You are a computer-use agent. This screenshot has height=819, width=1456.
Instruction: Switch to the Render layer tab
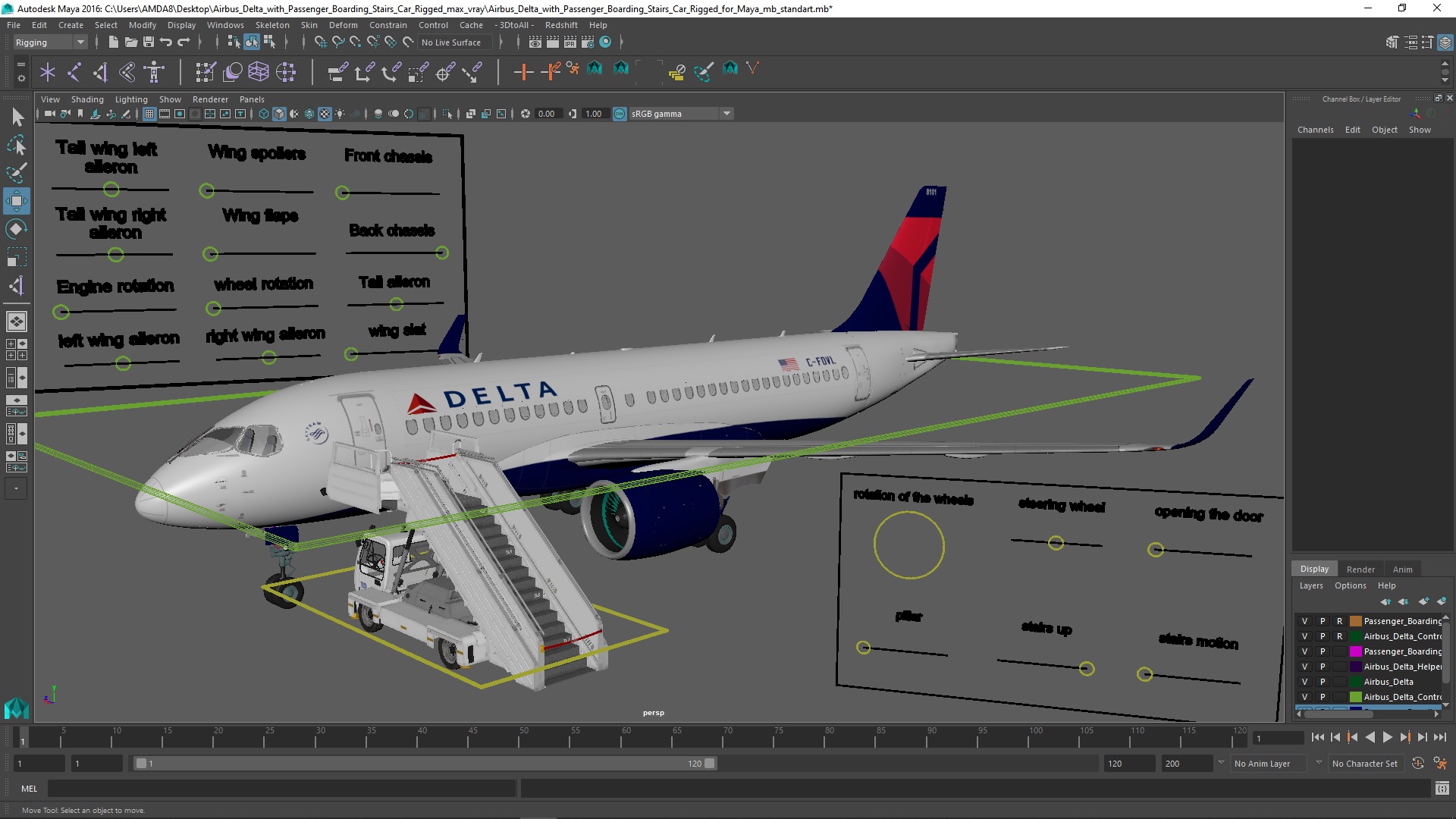click(x=1360, y=570)
